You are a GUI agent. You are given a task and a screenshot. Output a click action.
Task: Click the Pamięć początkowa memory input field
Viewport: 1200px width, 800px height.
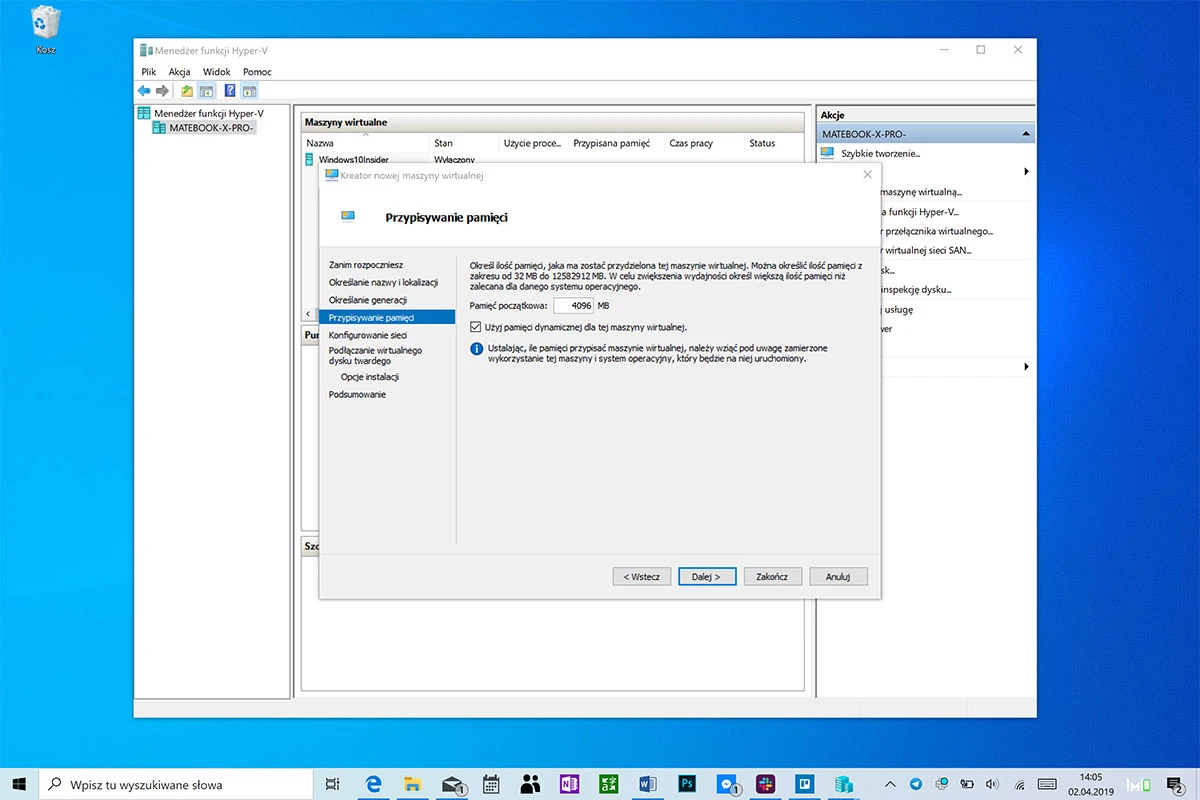[574, 305]
